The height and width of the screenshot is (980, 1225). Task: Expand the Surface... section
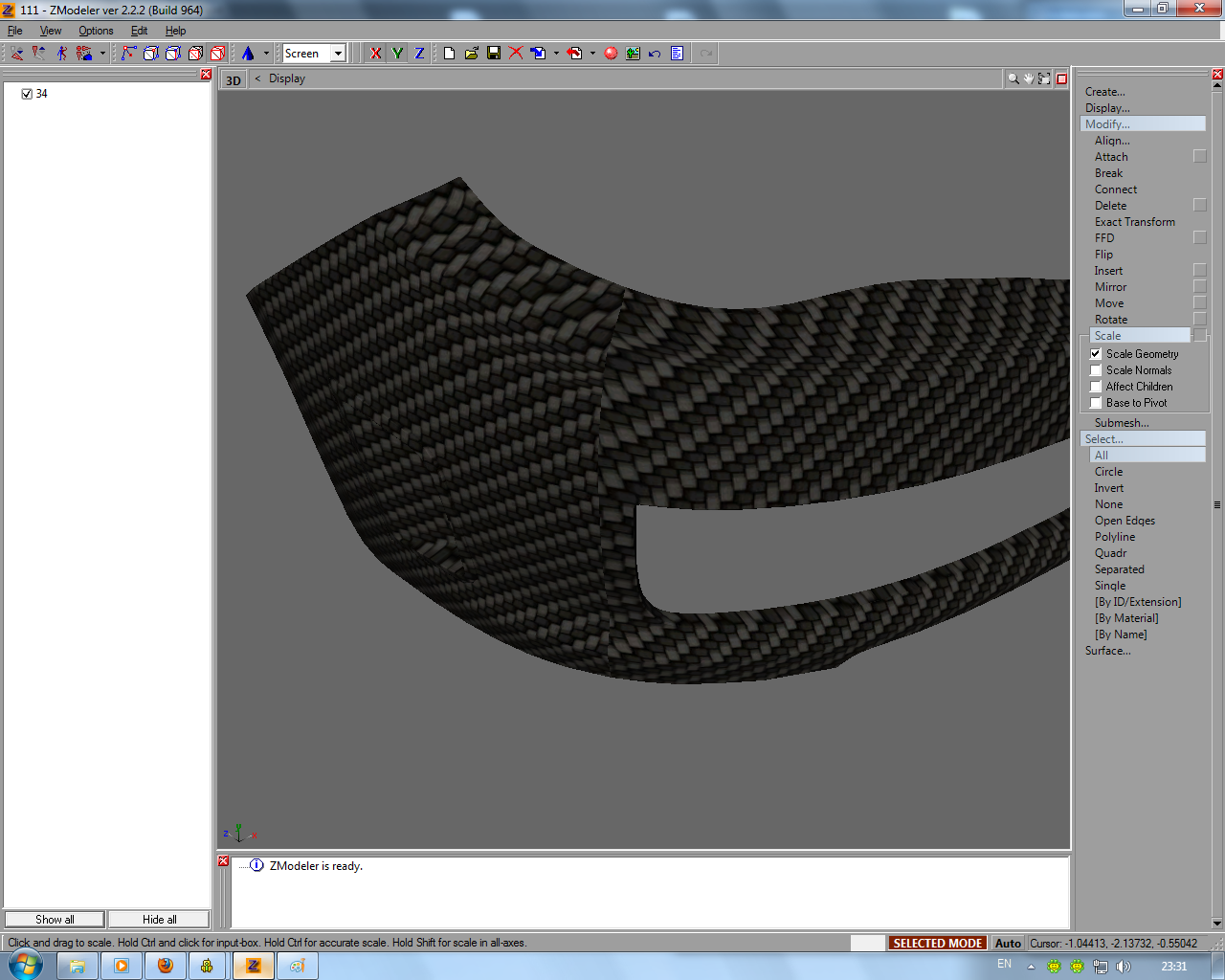point(1107,651)
